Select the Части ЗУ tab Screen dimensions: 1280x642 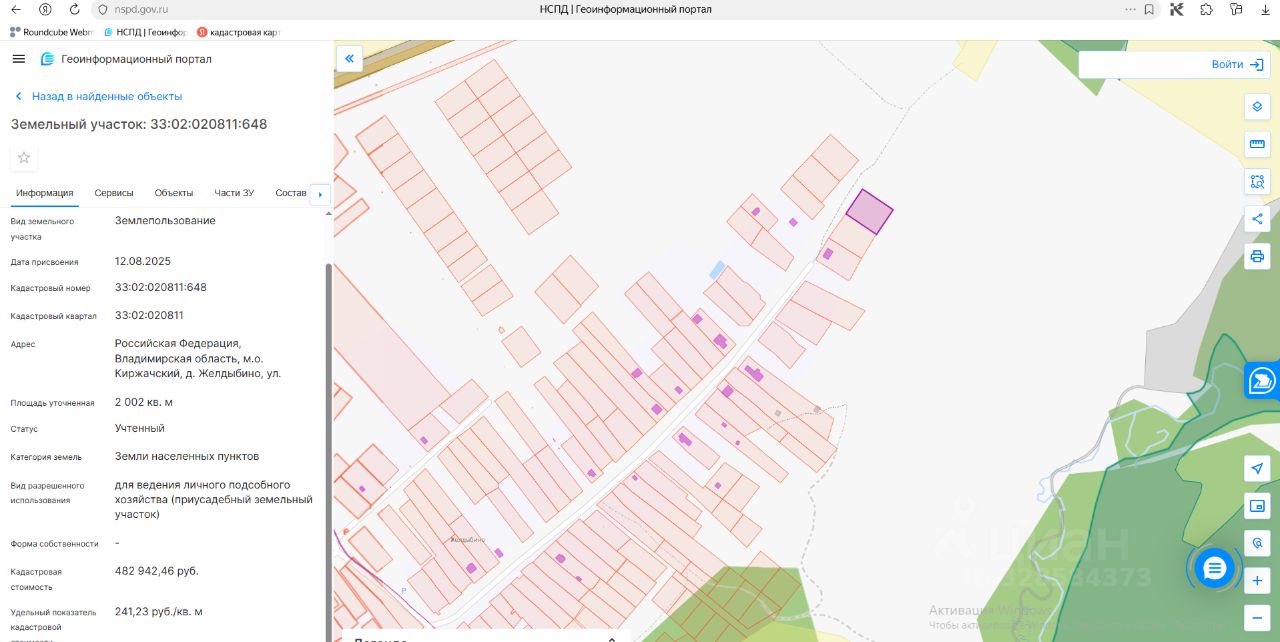pyautogui.click(x=234, y=193)
